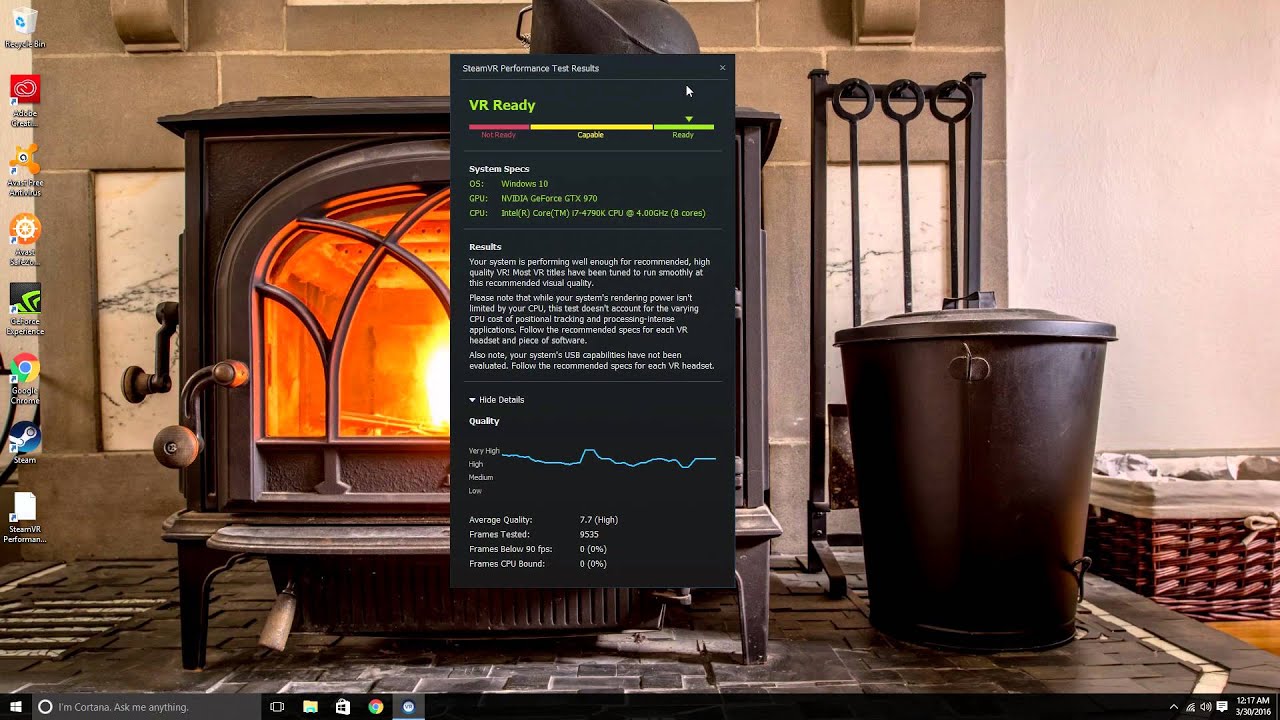Viewport: 1280px width, 720px height.
Task: Collapse the Hide Details section
Action: click(497, 400)
